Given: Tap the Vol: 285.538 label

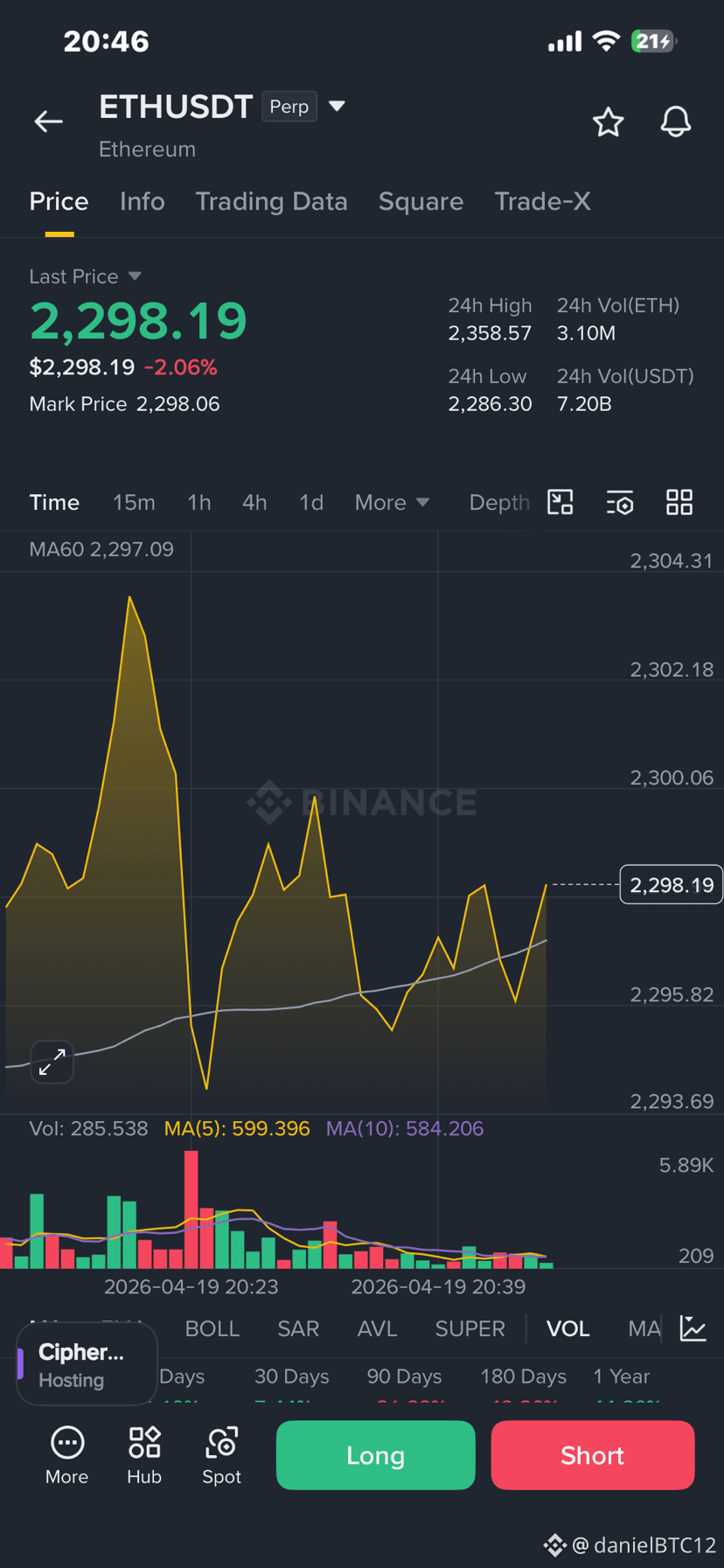Looking at the screenshot, I should [x=89, y=1128].
